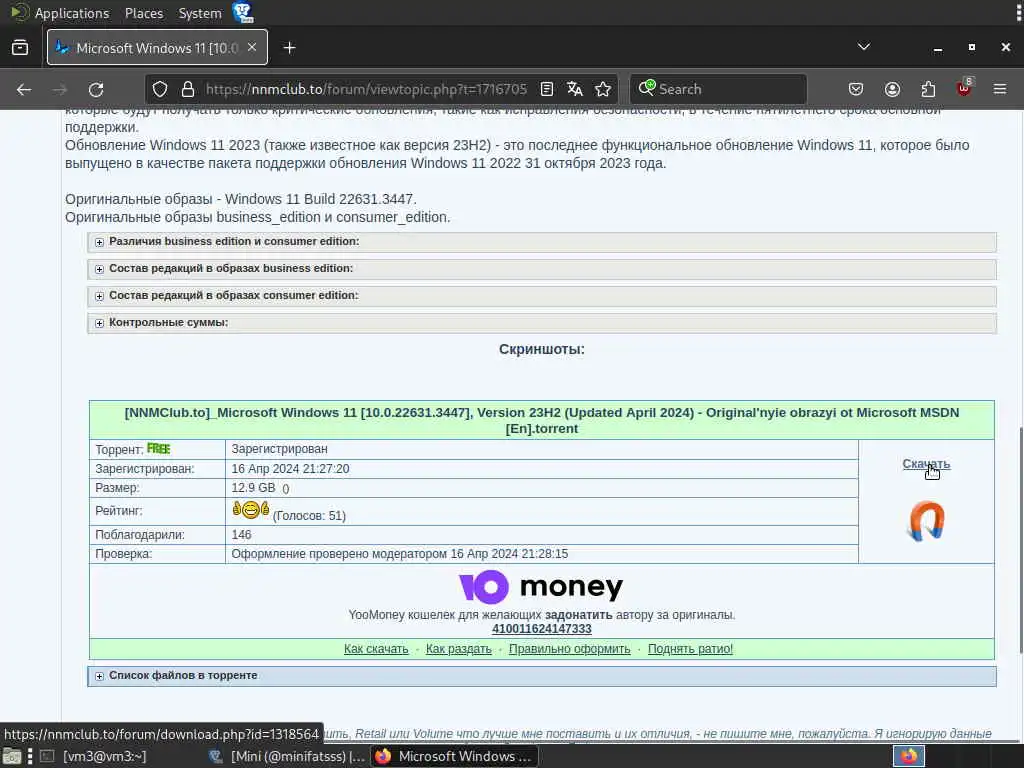The height and width of the screenshot is (768, 1024).
Task: Click the FREE torrent badge
Action: [158, 449]
